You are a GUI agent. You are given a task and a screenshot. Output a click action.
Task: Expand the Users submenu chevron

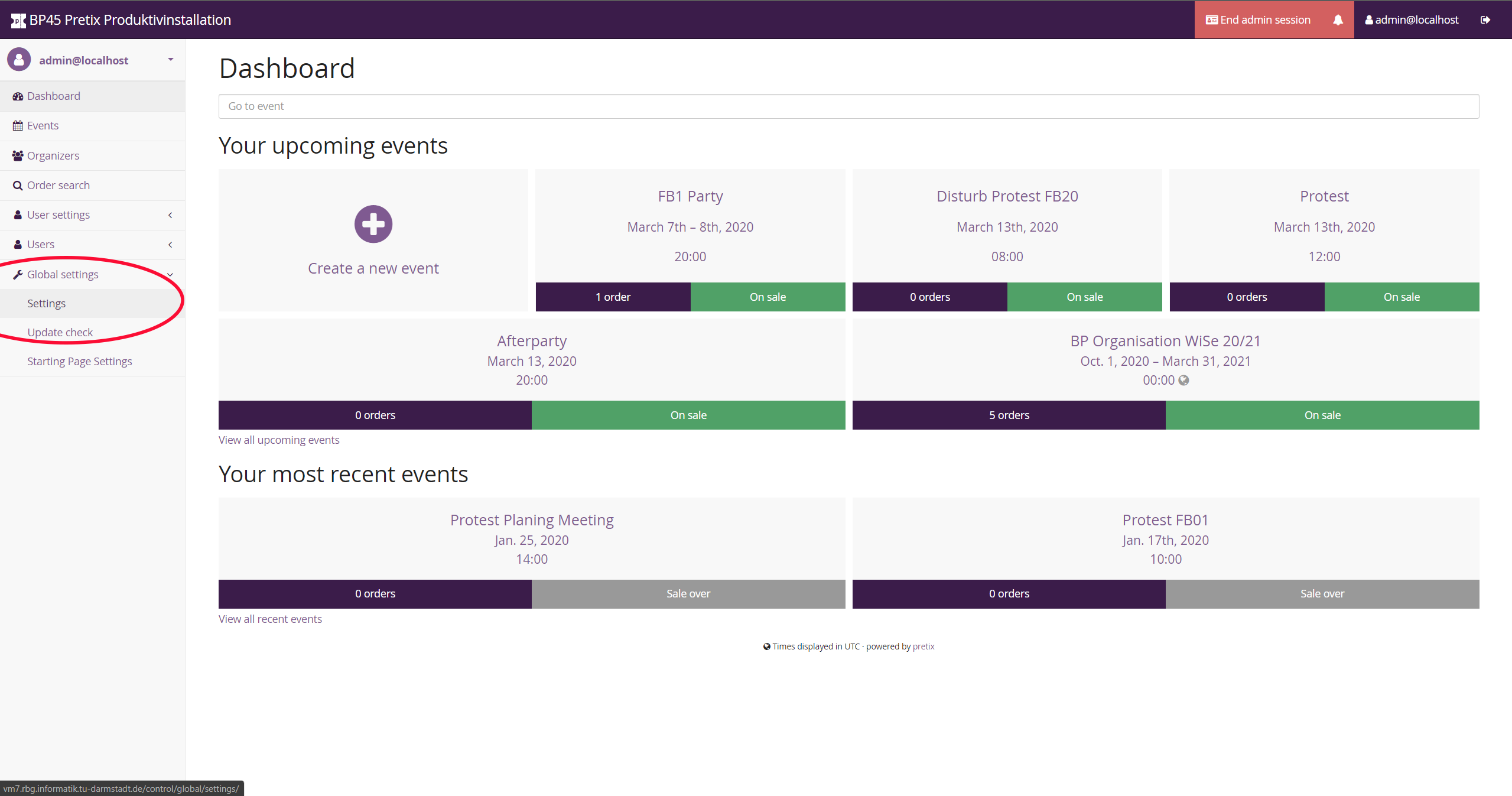pyautogui.click(x=170, y=245)
